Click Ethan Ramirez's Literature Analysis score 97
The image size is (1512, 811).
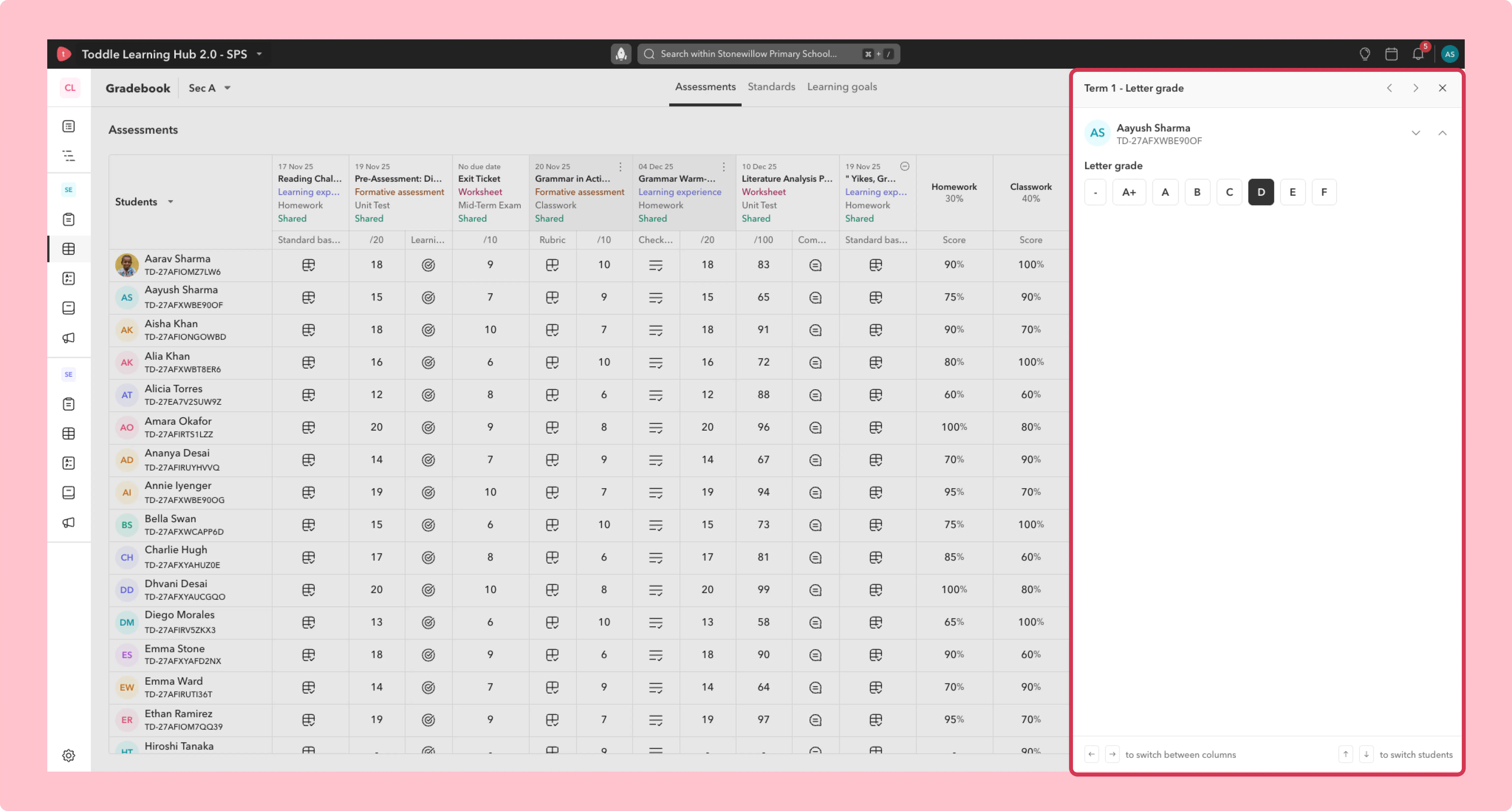click(x=763, y=719)
